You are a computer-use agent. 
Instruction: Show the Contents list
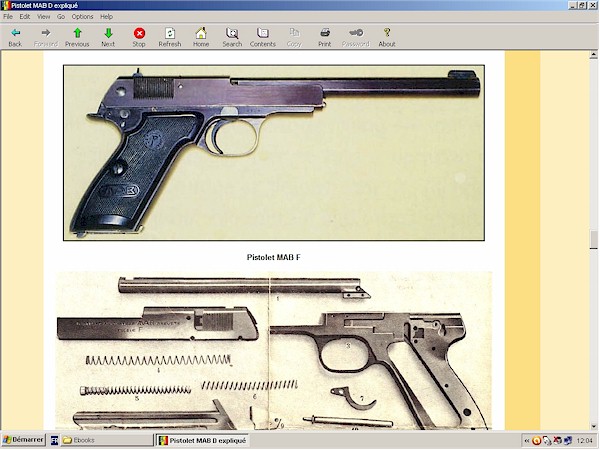(263, 38)
